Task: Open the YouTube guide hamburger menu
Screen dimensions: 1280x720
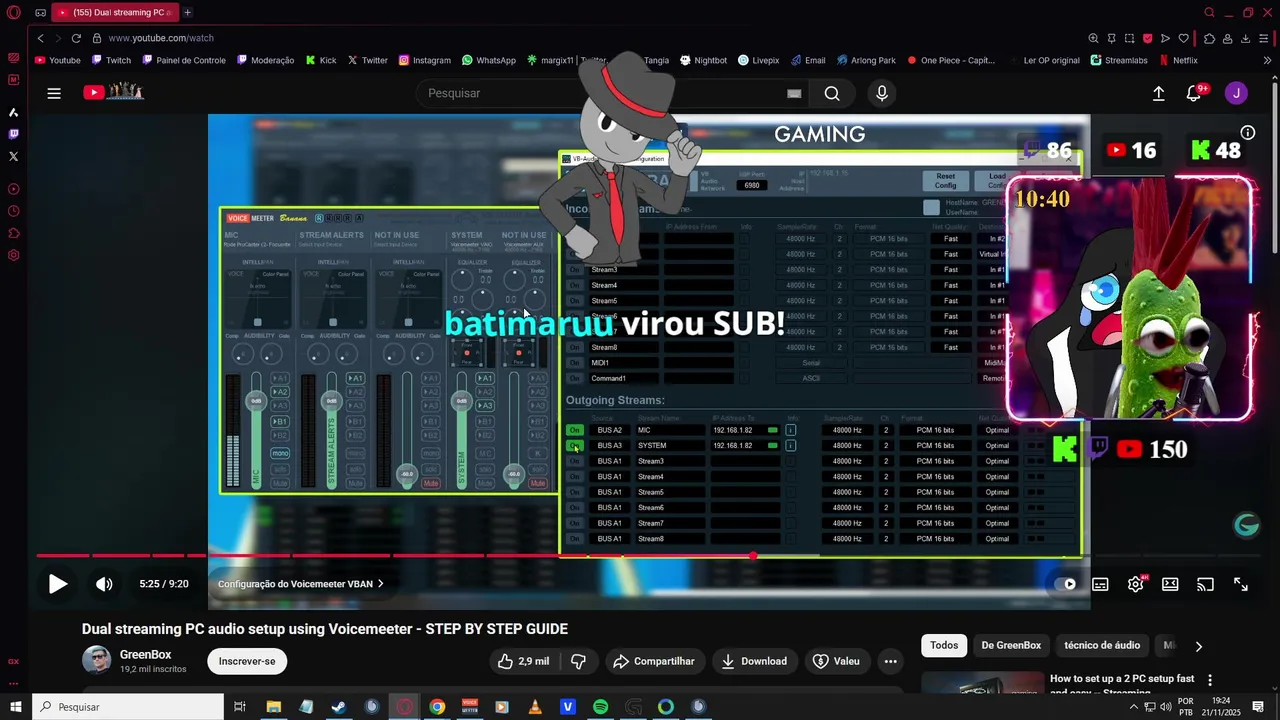Action: point(54,93)
